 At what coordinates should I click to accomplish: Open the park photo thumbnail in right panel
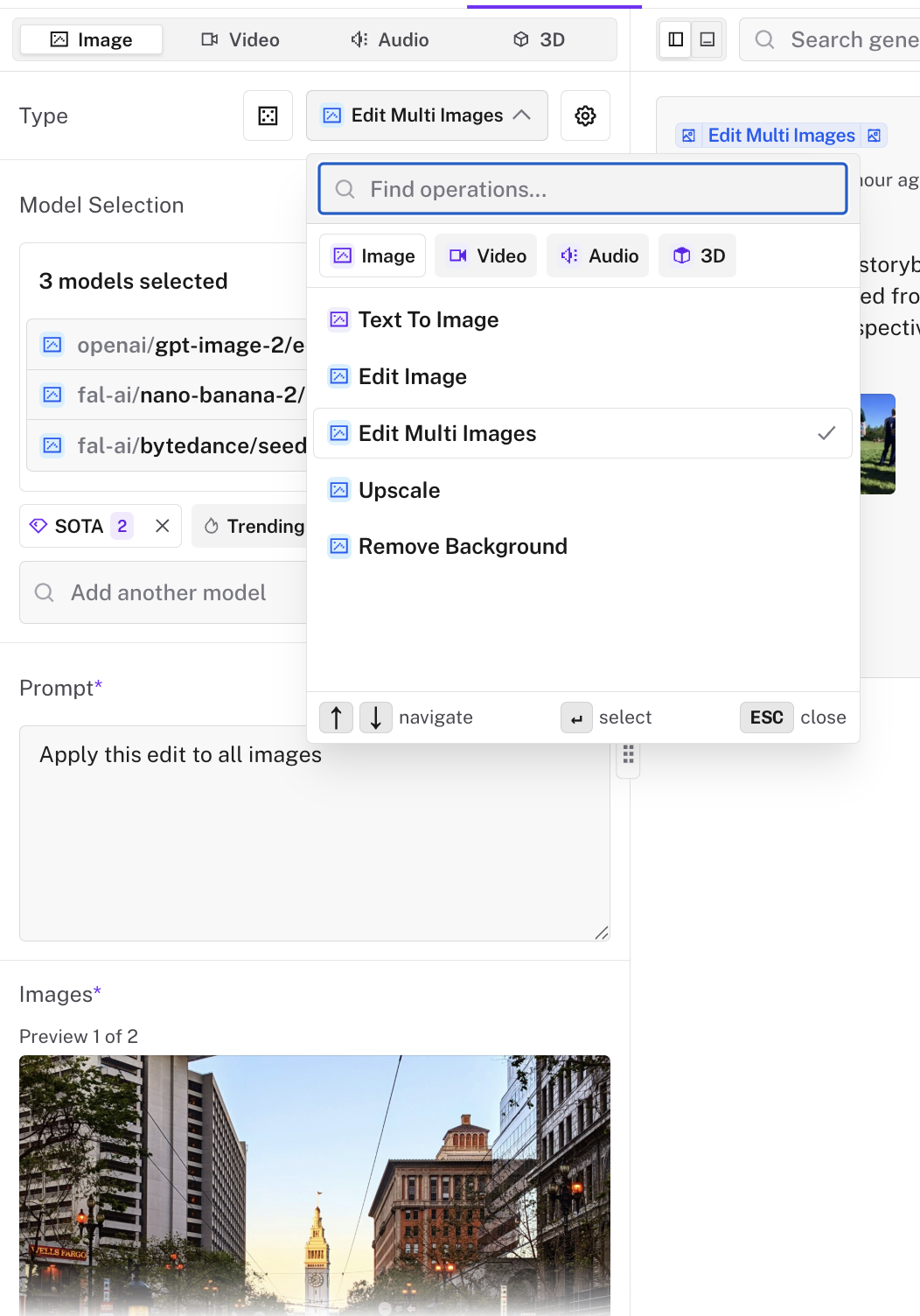pyautogui.click(x=877, y=444)
